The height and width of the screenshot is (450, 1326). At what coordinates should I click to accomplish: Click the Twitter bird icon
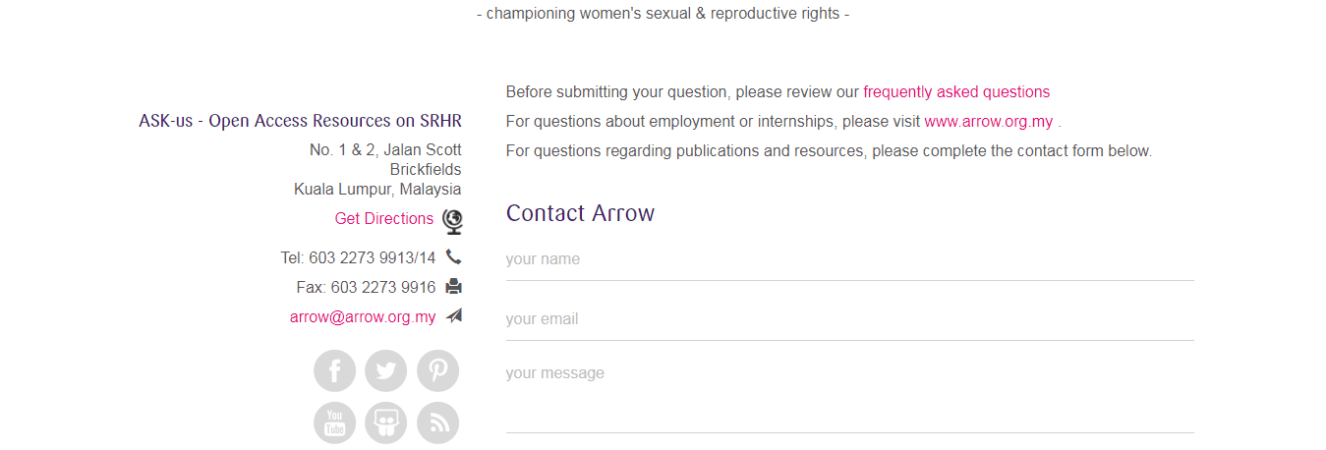tap(386, 371)
